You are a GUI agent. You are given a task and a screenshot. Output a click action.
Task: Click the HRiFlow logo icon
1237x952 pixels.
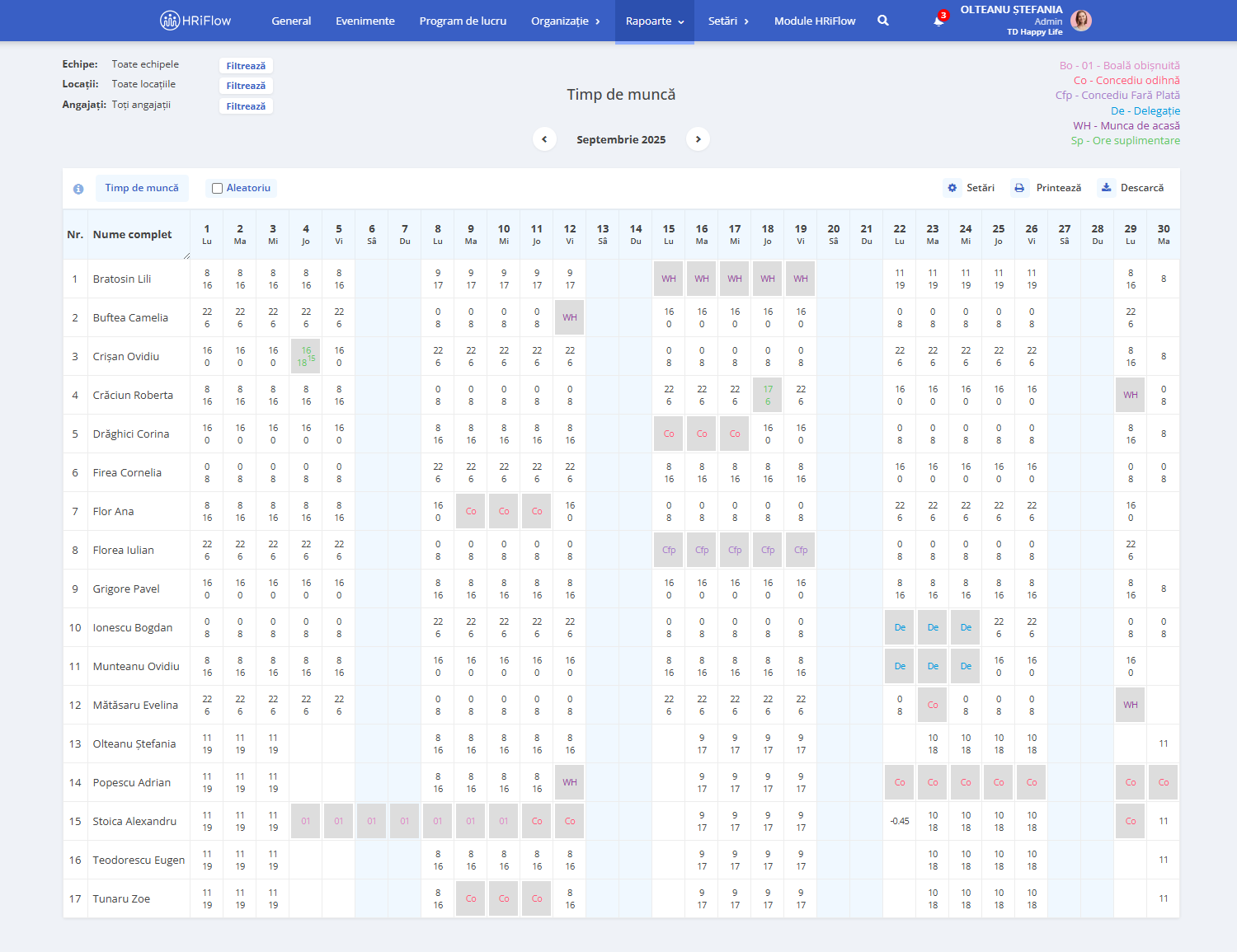[169, 21]
